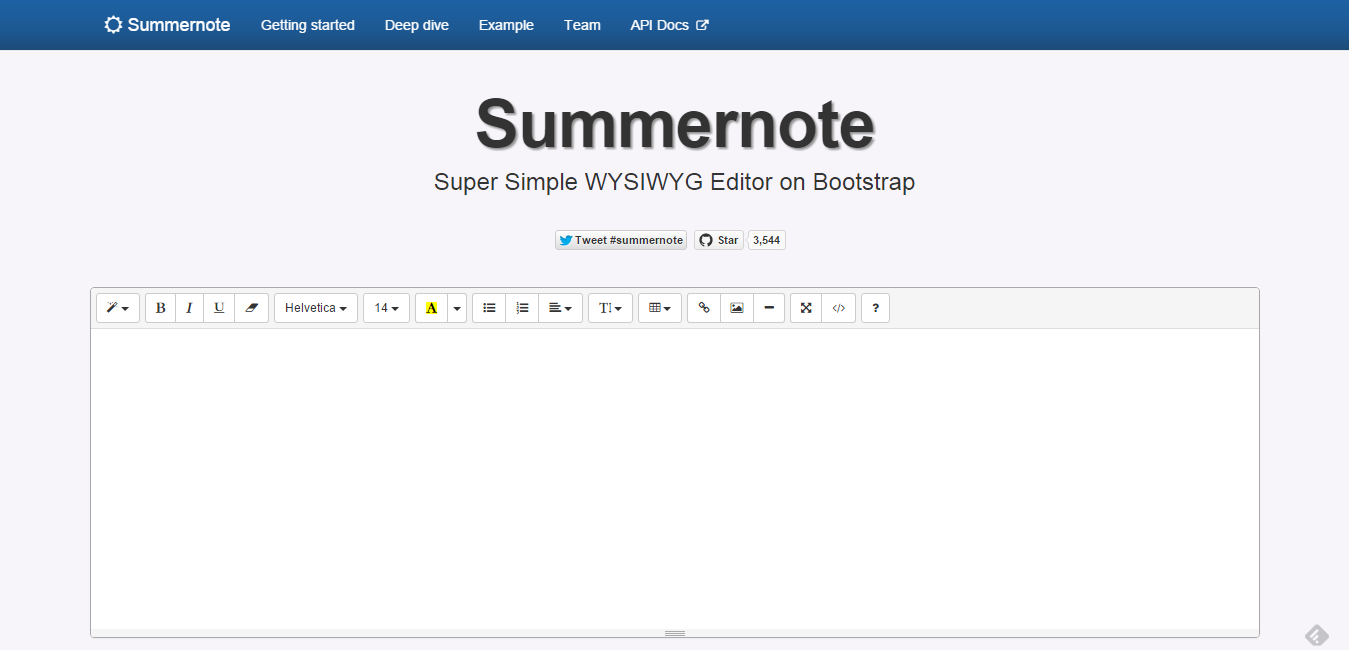Insert an ordered numbered list
Screen dimensions: 1349x650
pos(522,308)
